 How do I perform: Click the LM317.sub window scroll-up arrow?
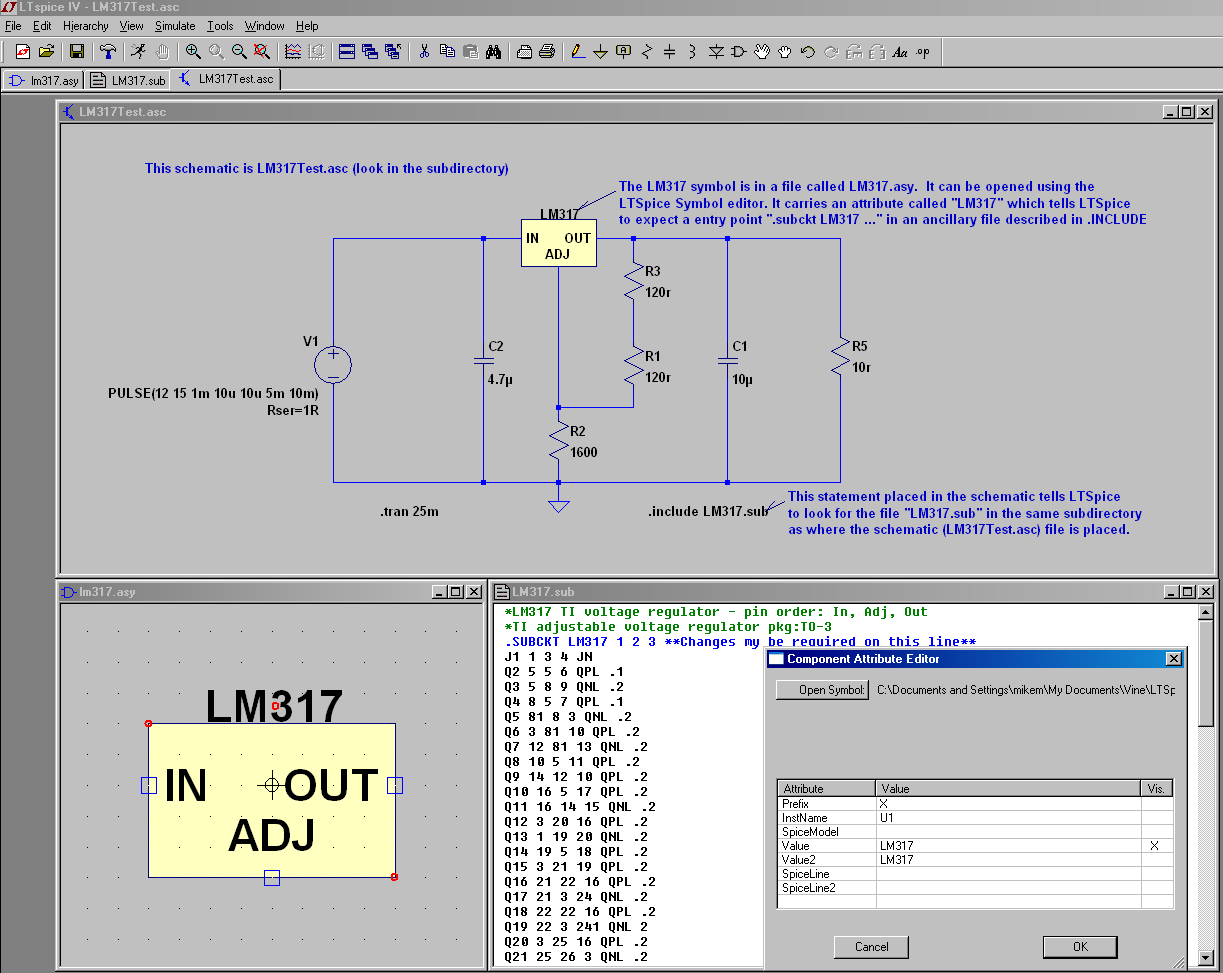(1206, 612)
